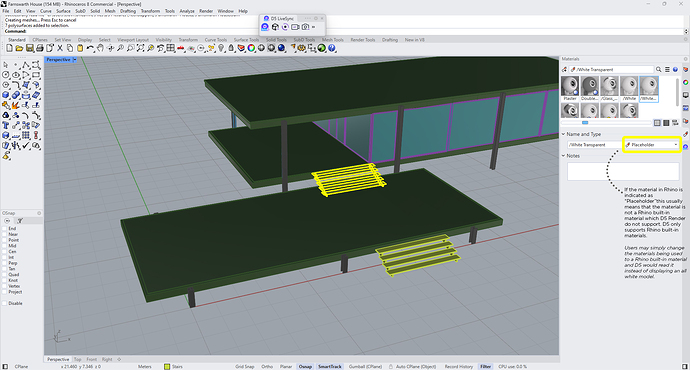Screen dimensions: 690x370
Task: Click inside the Notes text box
Action: (x=623, y=171)
